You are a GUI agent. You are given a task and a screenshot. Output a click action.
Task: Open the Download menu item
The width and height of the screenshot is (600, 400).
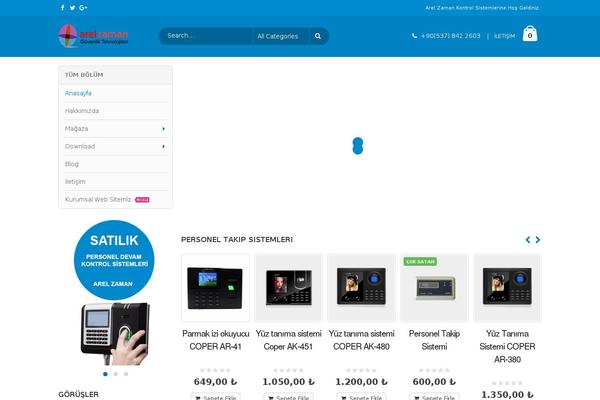(x=80, y=146)
